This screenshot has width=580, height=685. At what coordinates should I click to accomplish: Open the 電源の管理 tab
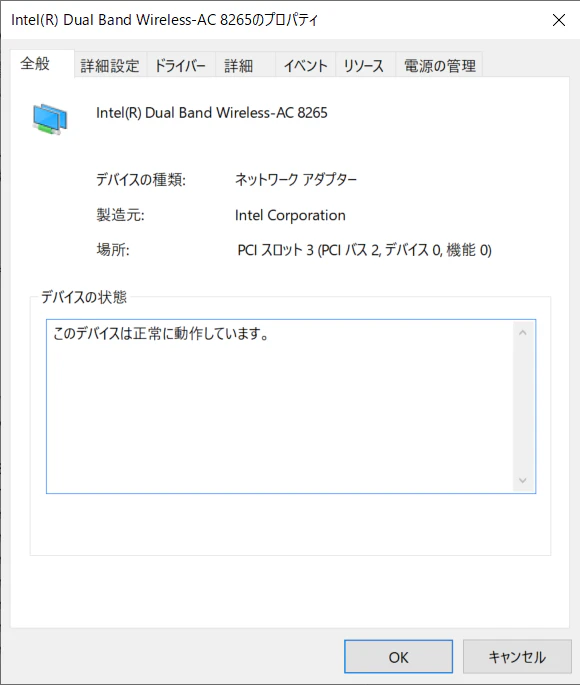(x=439, y=66)
